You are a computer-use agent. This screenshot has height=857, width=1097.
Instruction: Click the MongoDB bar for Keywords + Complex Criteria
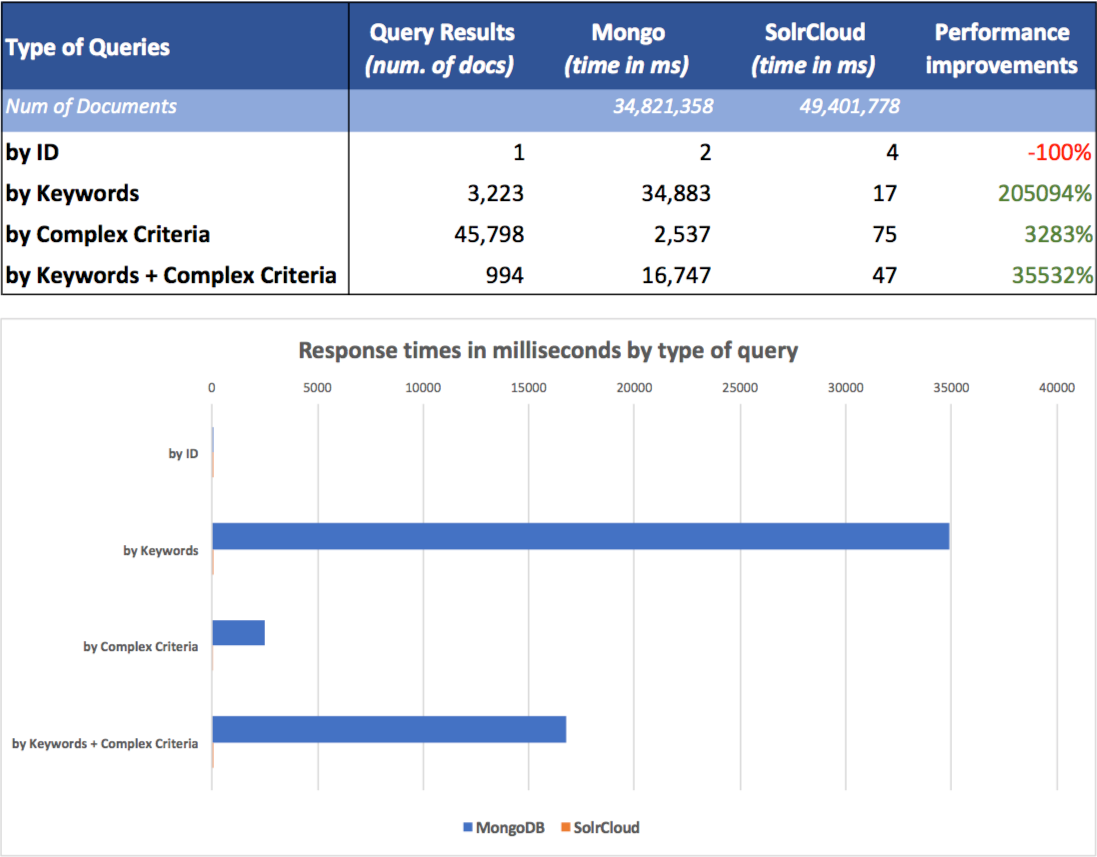click(x=389, y=729)
